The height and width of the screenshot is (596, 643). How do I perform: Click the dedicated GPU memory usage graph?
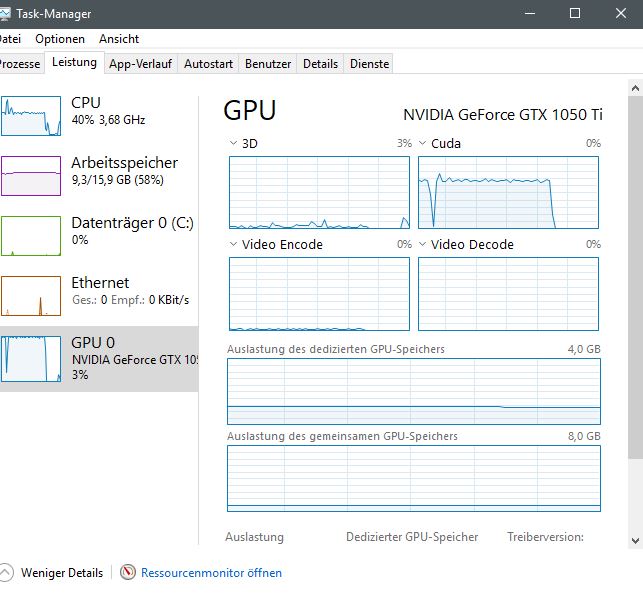tap(414, 392)
